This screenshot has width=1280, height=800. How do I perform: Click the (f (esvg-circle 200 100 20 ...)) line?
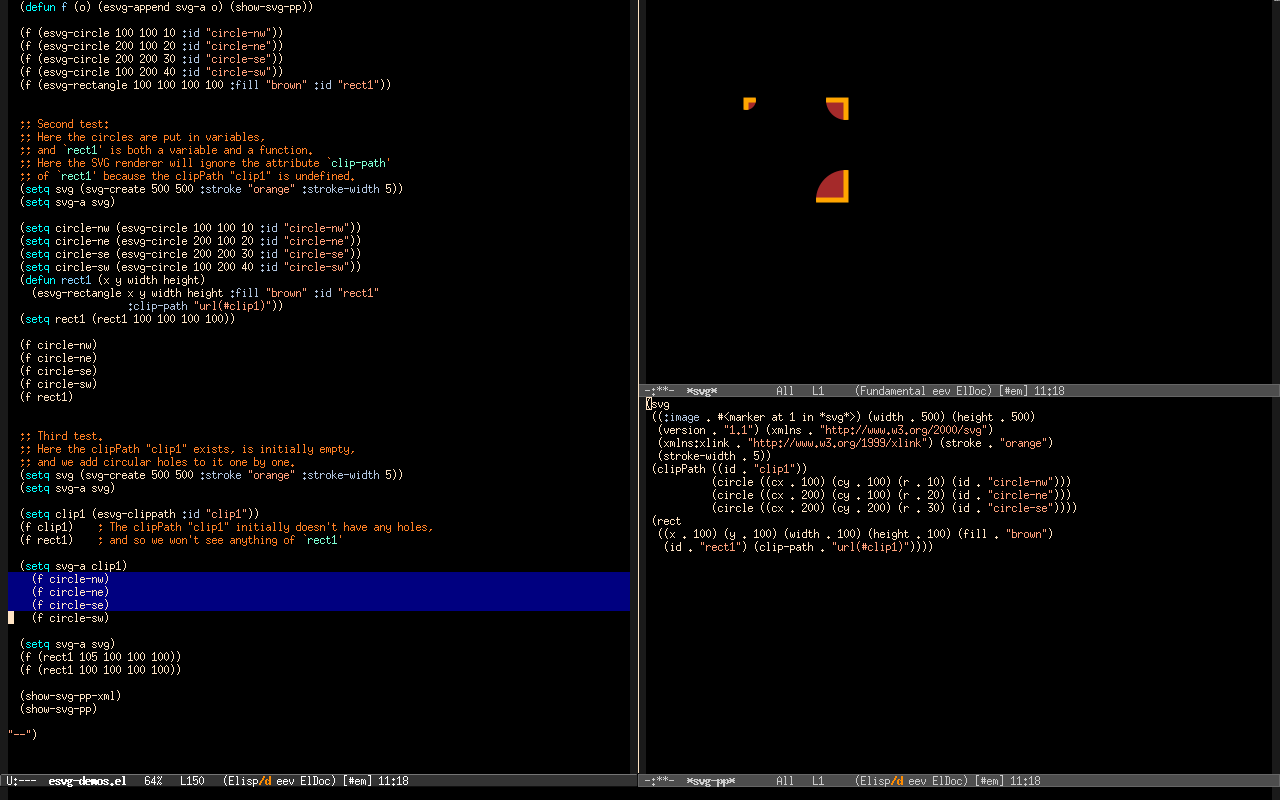pyautogui.click(x=151, y=46)
